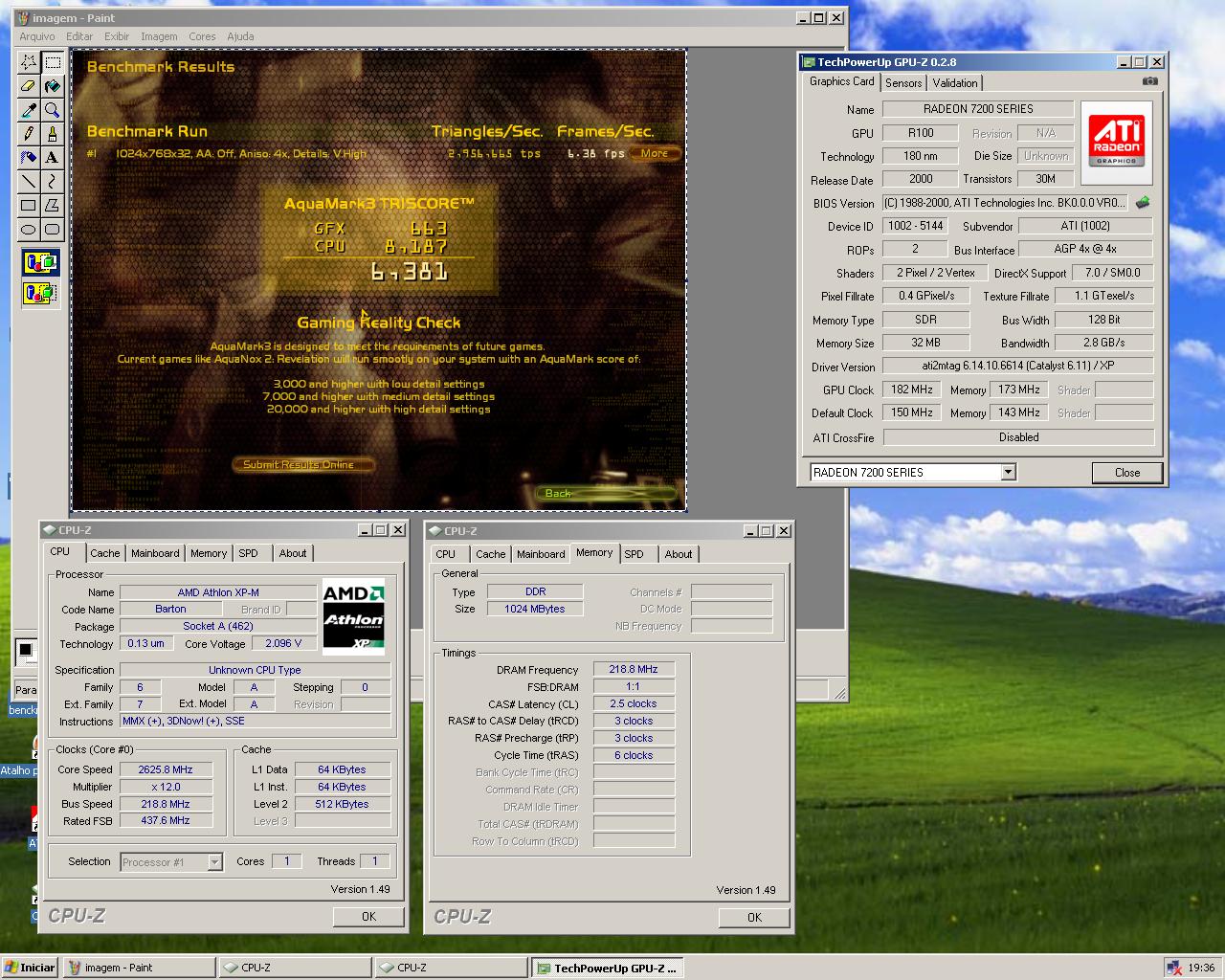The image size is (1225, 980).
Task: Choose the straight Line tool
Action: point(29,181)
